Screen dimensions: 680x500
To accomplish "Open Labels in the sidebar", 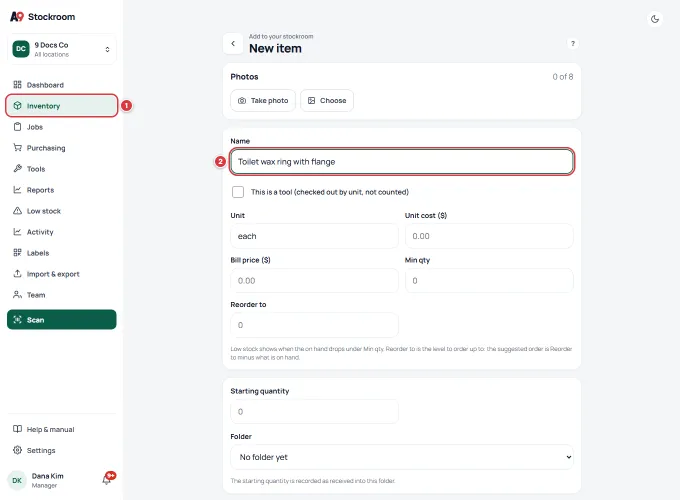I will (x=62, y=253).
